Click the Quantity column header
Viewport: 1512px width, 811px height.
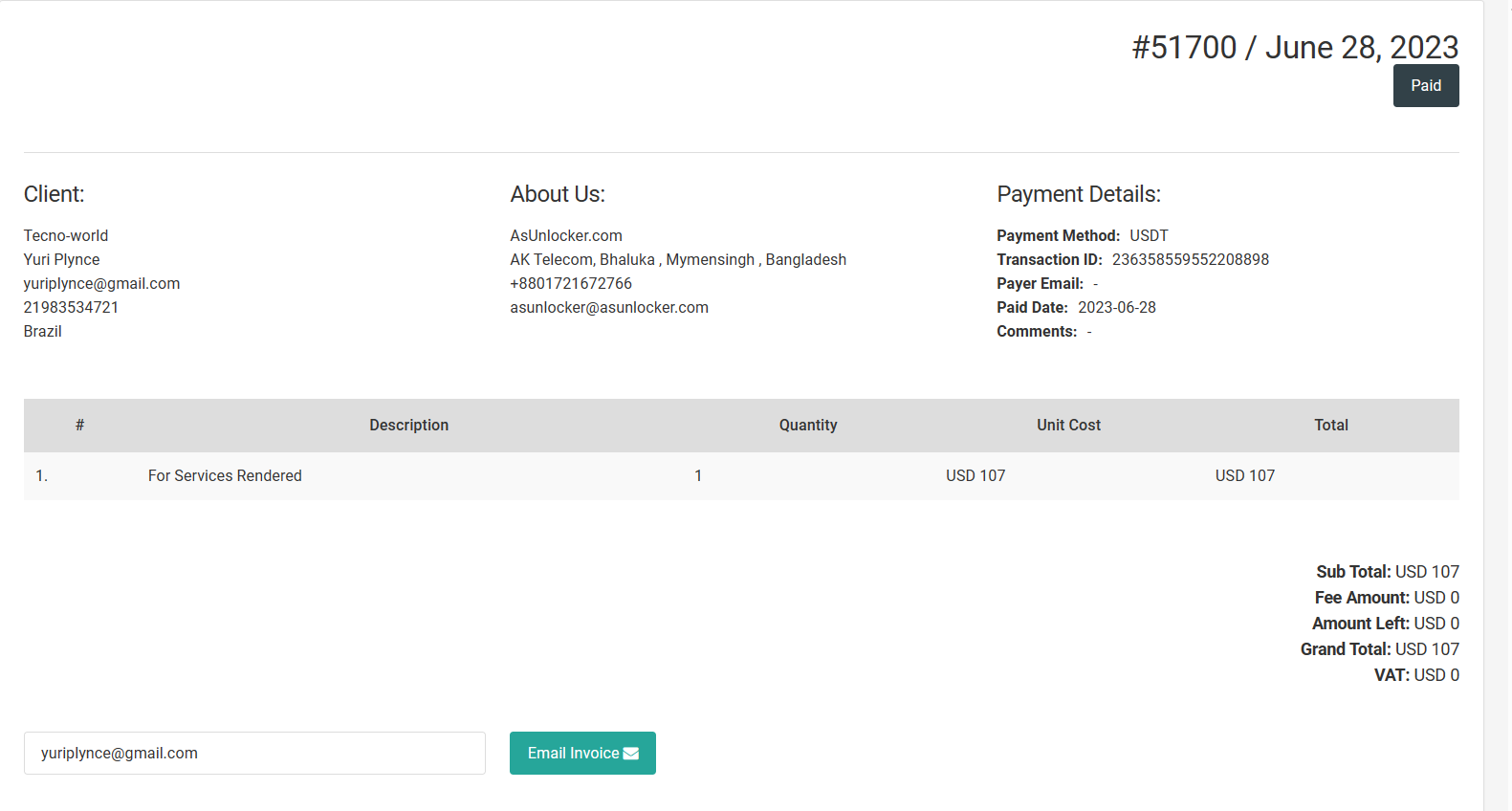tap(808, 425)
